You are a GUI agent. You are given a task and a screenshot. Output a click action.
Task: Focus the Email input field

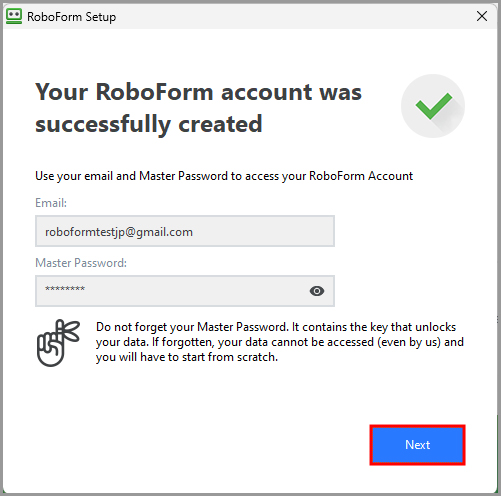[x=185, y=231]
